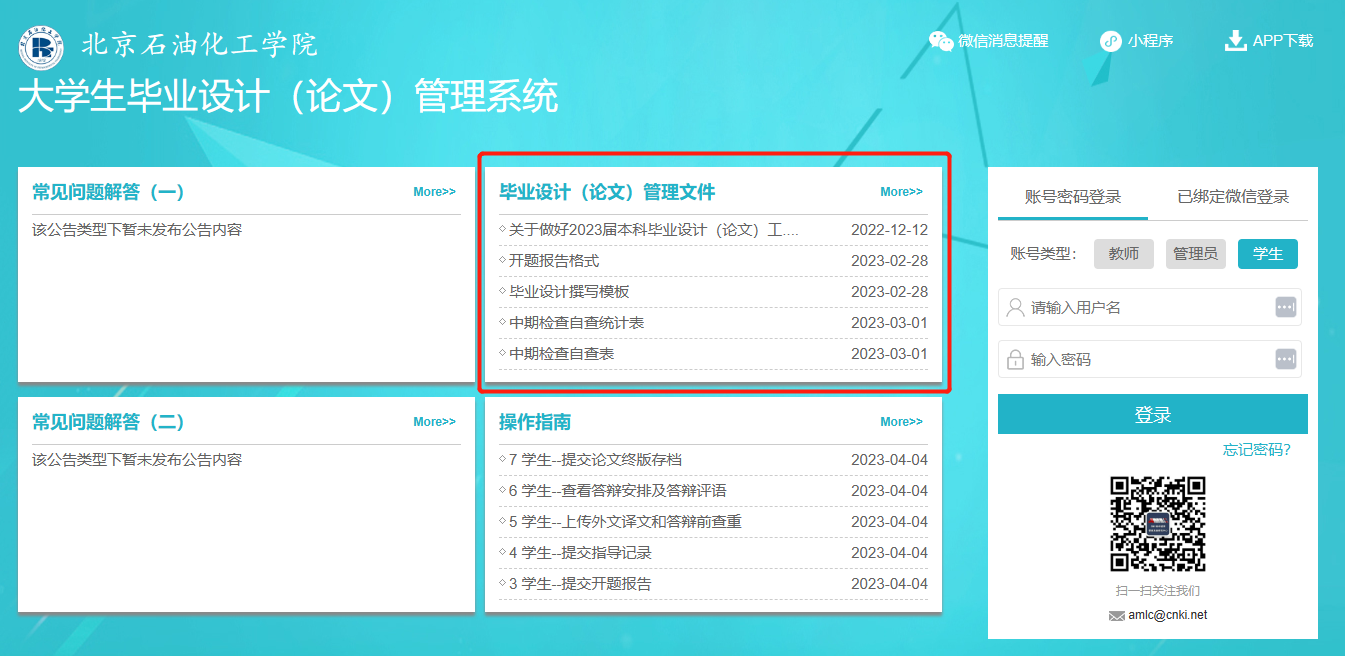Screen dimensions: 1345x656
Task: Expand More>> for 毕业设计（论文）管理文件
Action: pos(901,192)
